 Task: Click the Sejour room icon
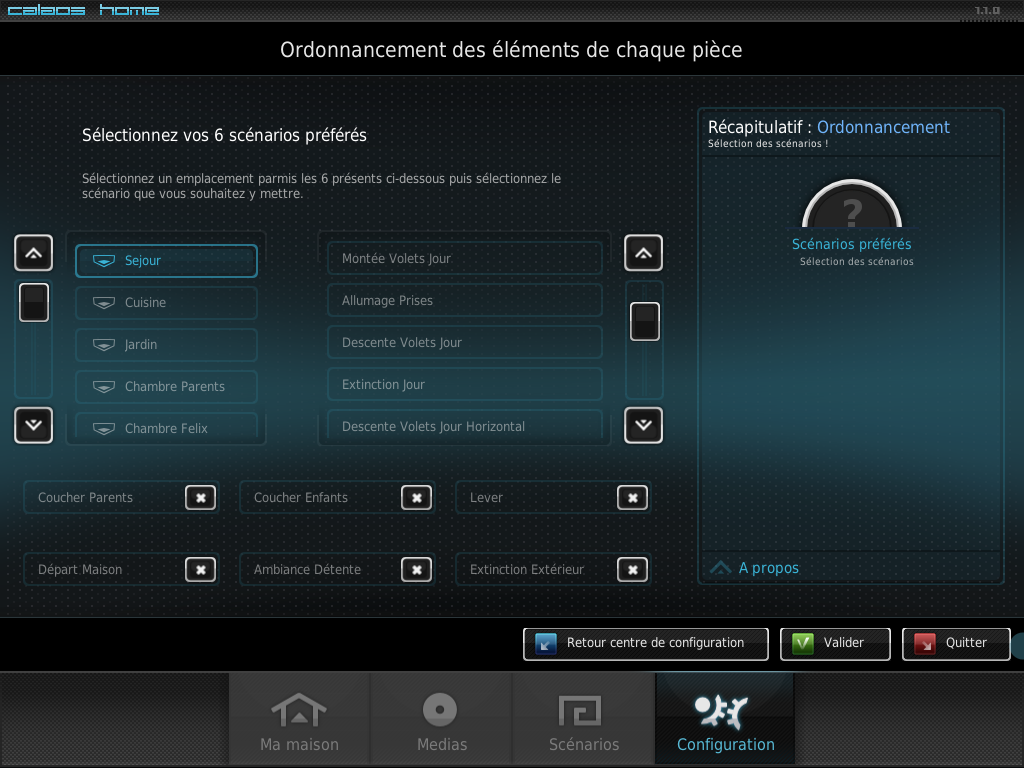104,261
